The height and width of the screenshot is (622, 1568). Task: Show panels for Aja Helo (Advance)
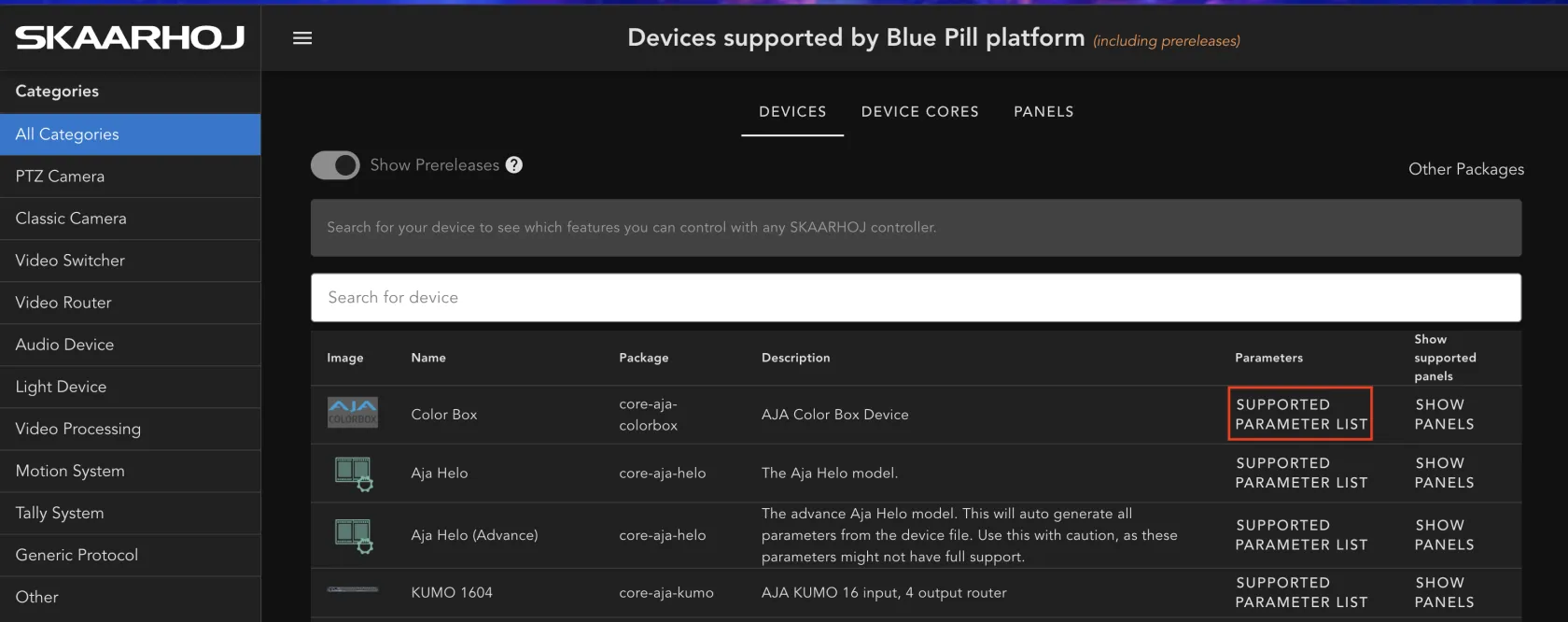coord(1444,535)
